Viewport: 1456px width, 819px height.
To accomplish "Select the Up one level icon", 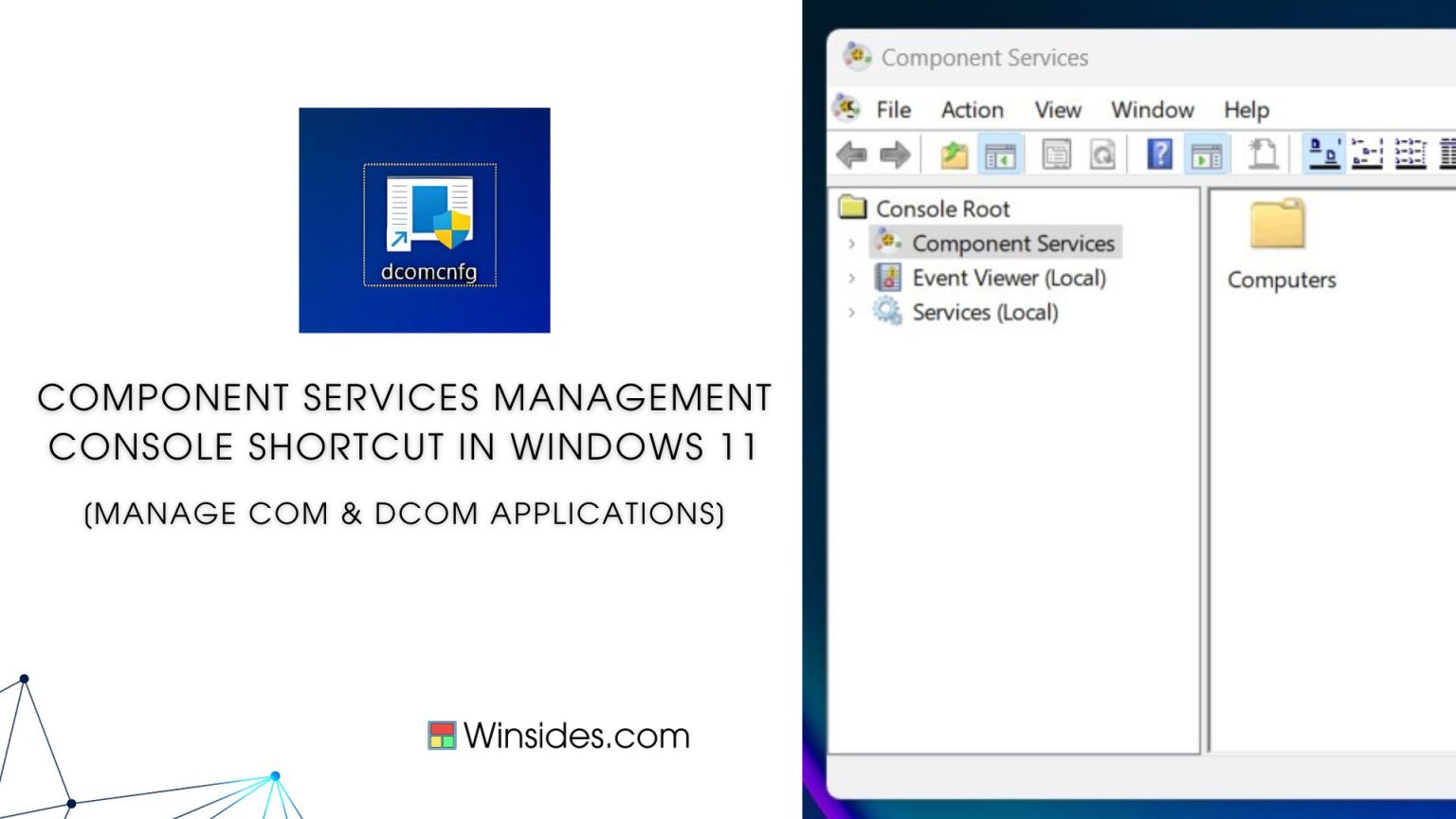I will tap(953, 154).
